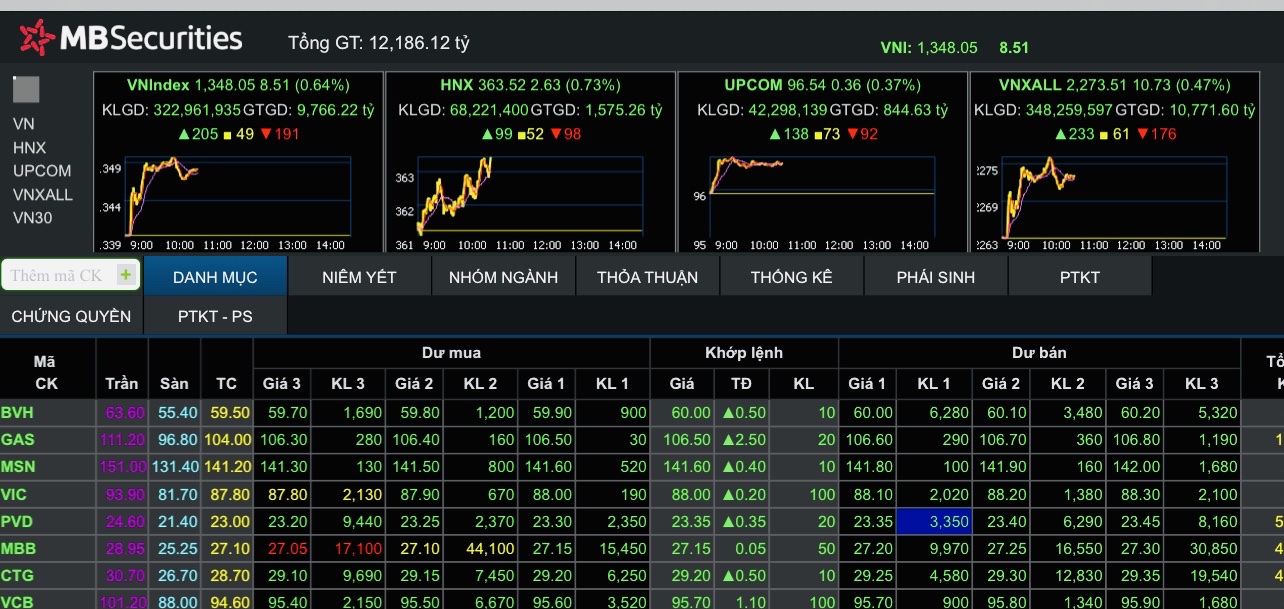Click the MBSecurities logo

pos(131,39)
